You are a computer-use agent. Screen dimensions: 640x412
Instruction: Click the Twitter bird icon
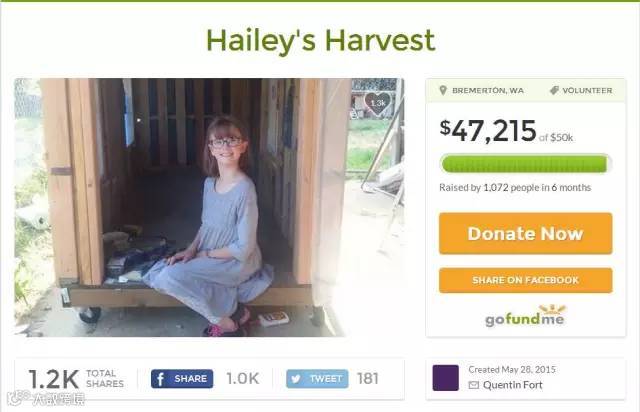click(x=296, y=379)
